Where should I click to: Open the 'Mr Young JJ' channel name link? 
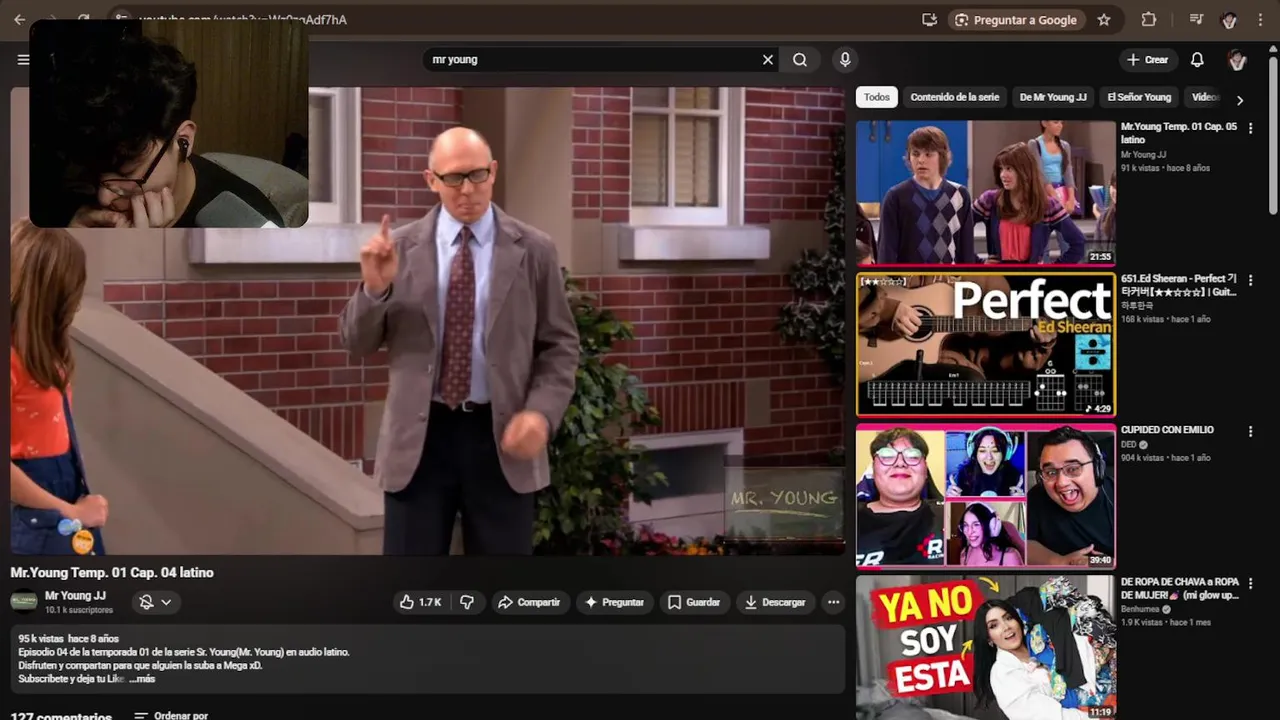pos(75,596)
